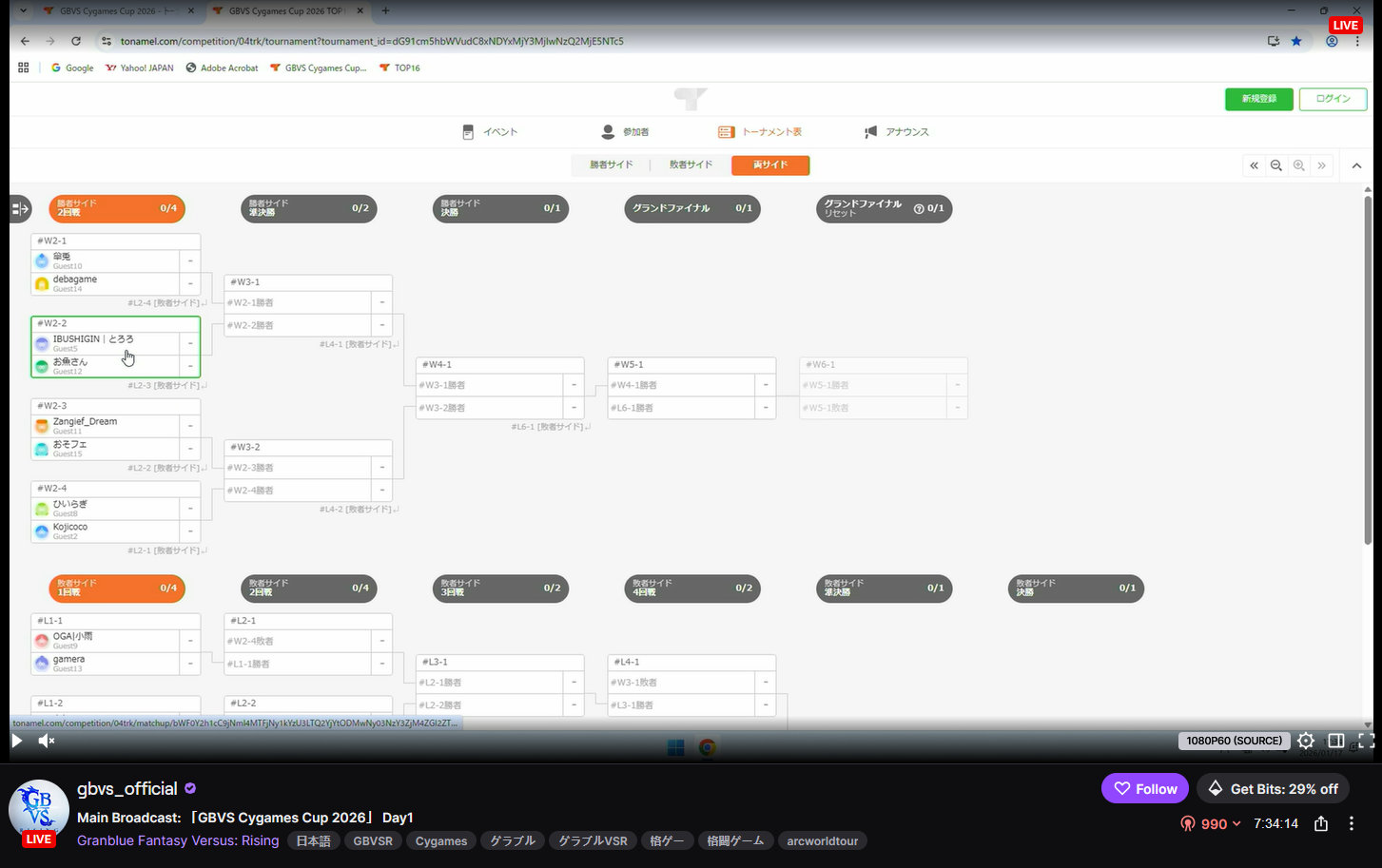Open the three-dot more options menu beside share

(1352, 823)
